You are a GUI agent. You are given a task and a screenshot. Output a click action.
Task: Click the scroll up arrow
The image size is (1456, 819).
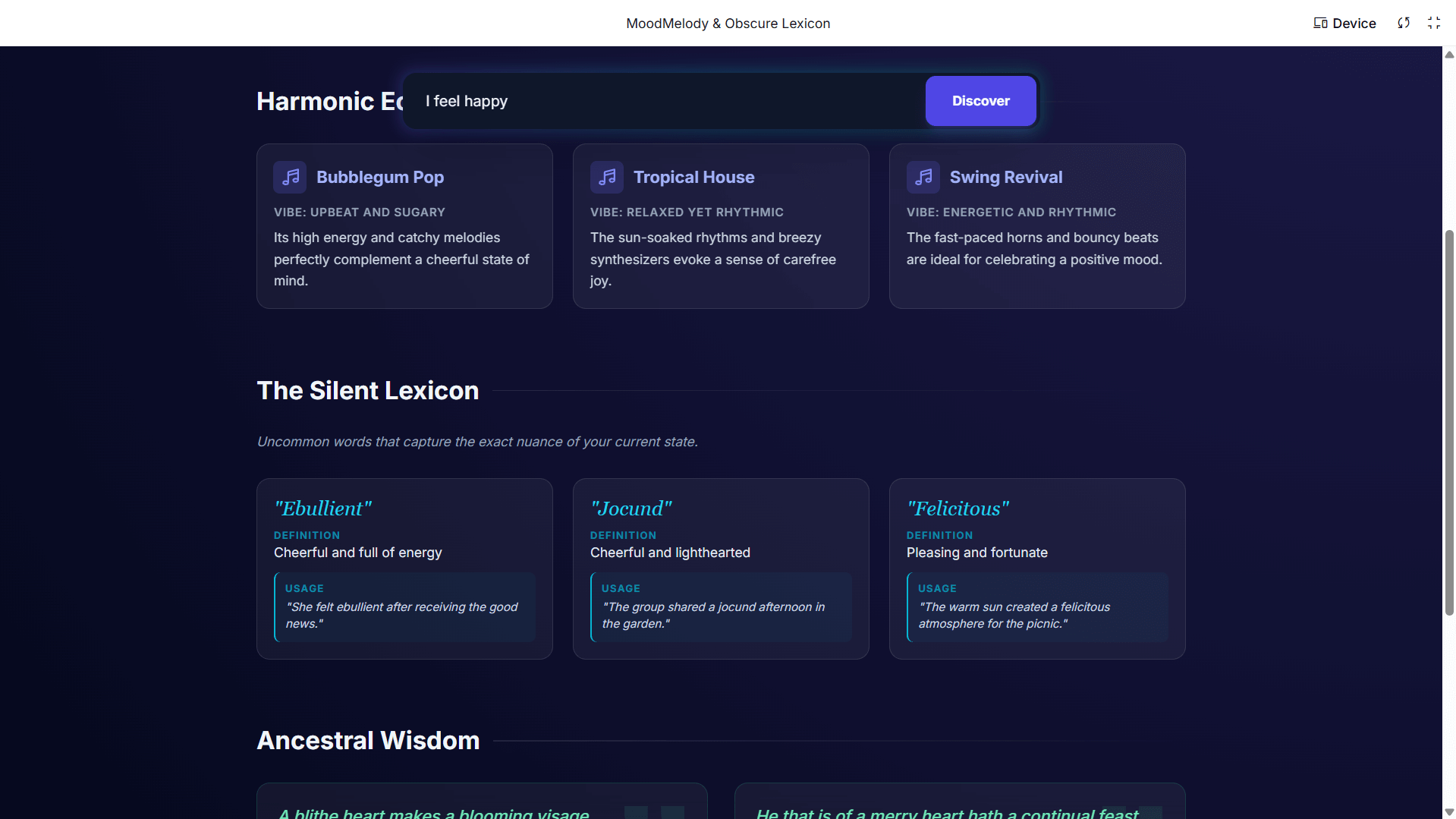(x=1449, y=55)
